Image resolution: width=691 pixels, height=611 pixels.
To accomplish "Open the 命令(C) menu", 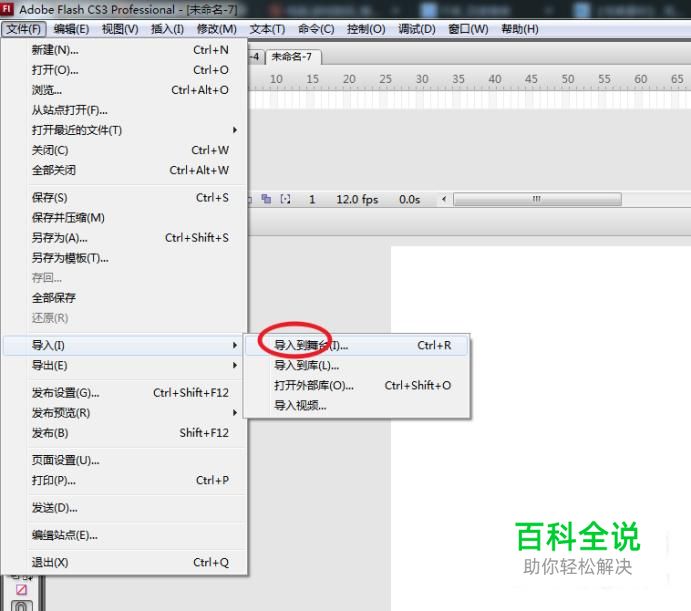I will pyautogui.click(x=316, y=29).
